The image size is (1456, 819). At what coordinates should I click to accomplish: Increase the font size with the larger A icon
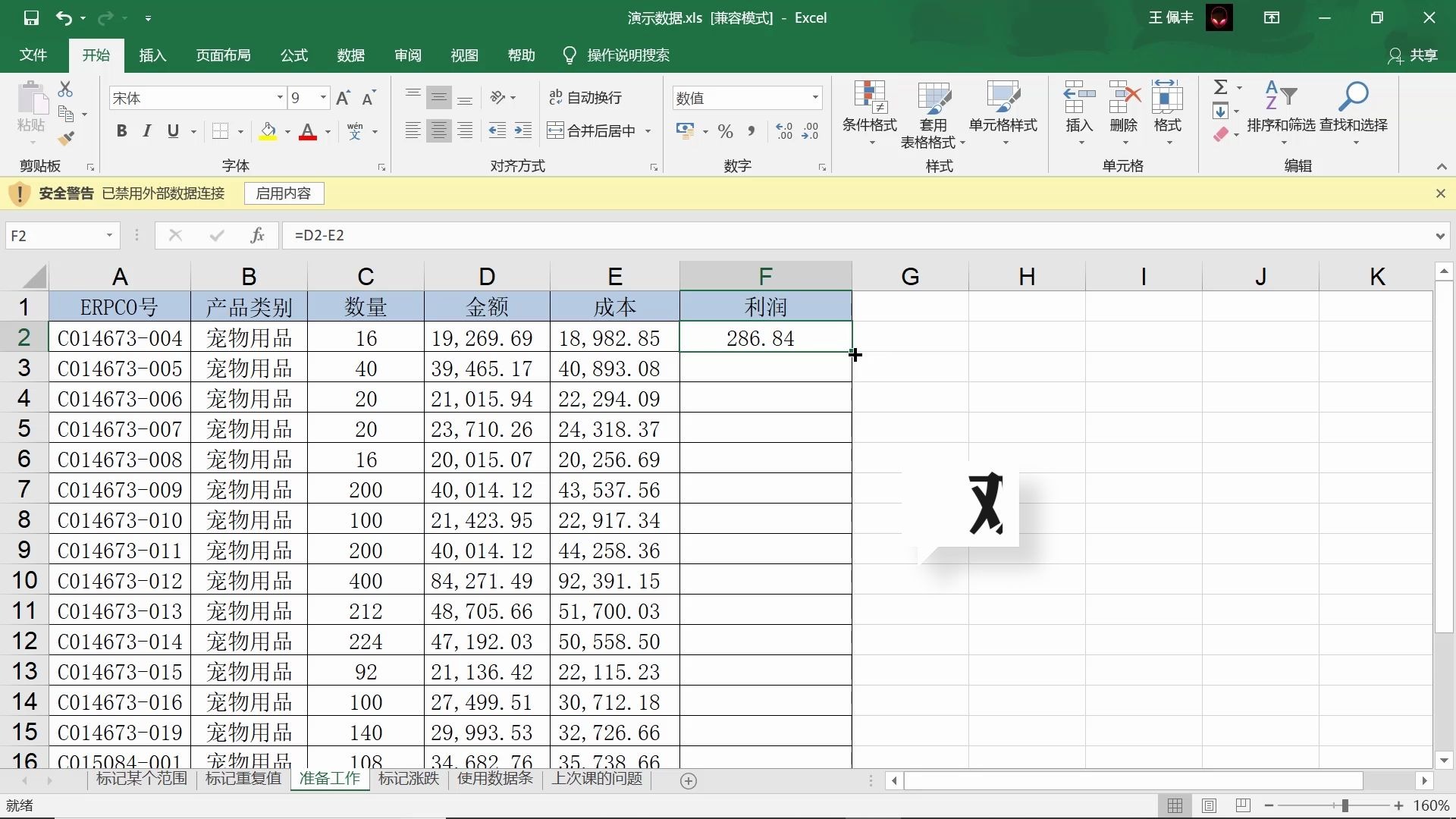(x=343, y=98)
